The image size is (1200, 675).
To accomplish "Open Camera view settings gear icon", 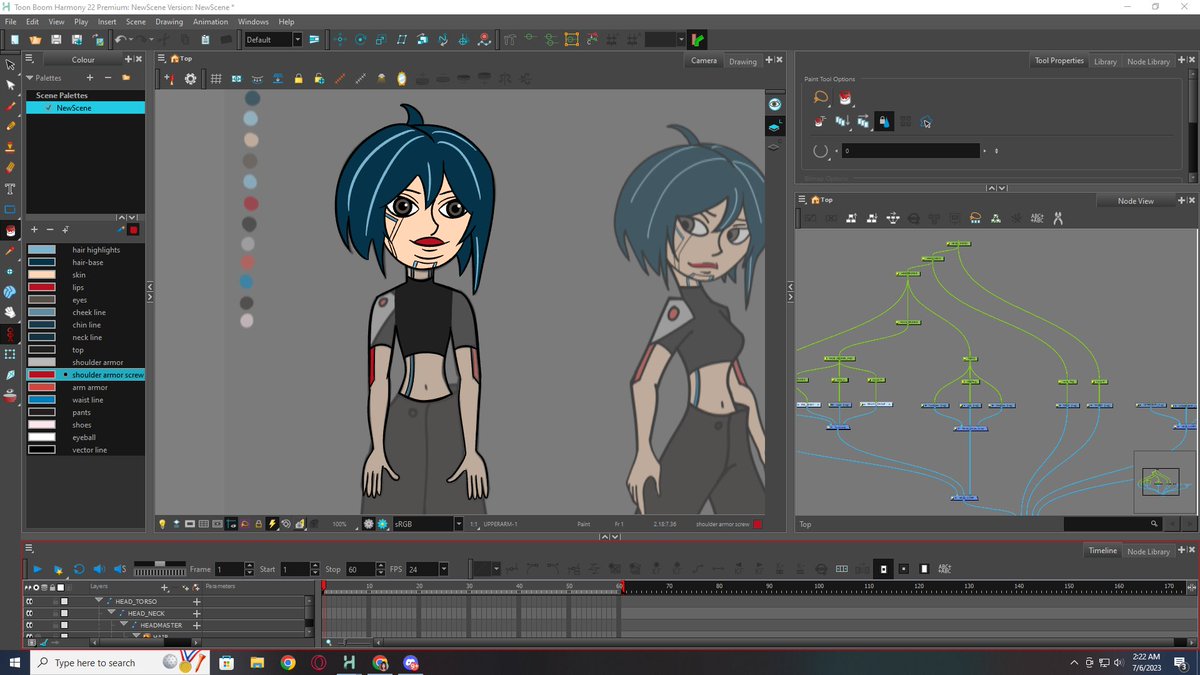I will [190, 78].
